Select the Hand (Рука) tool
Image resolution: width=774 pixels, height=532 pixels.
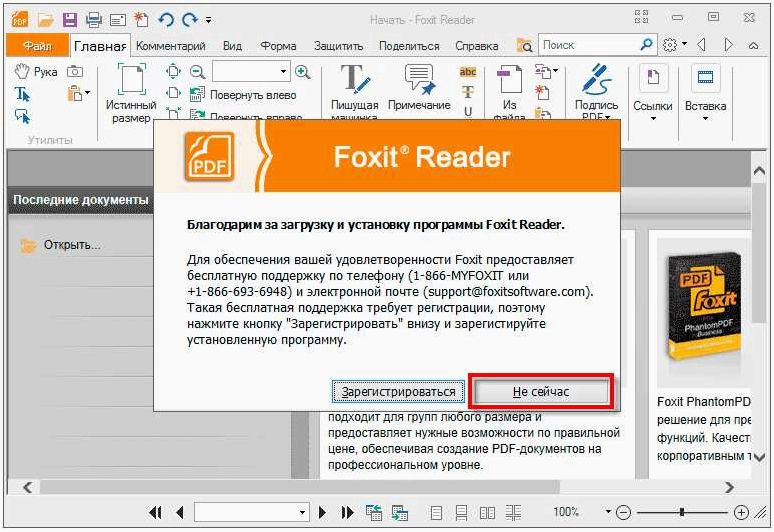(36, 72)
